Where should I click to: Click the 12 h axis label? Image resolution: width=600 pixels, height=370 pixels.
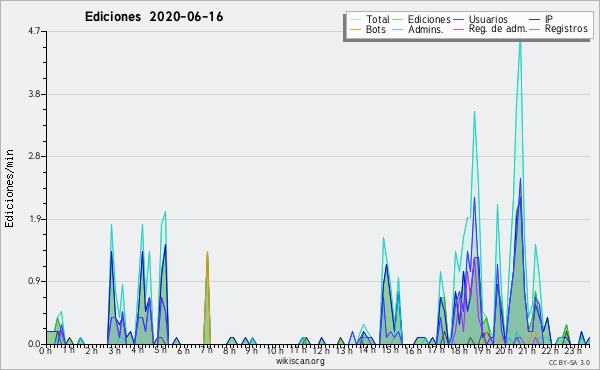[x=320, y=351]
